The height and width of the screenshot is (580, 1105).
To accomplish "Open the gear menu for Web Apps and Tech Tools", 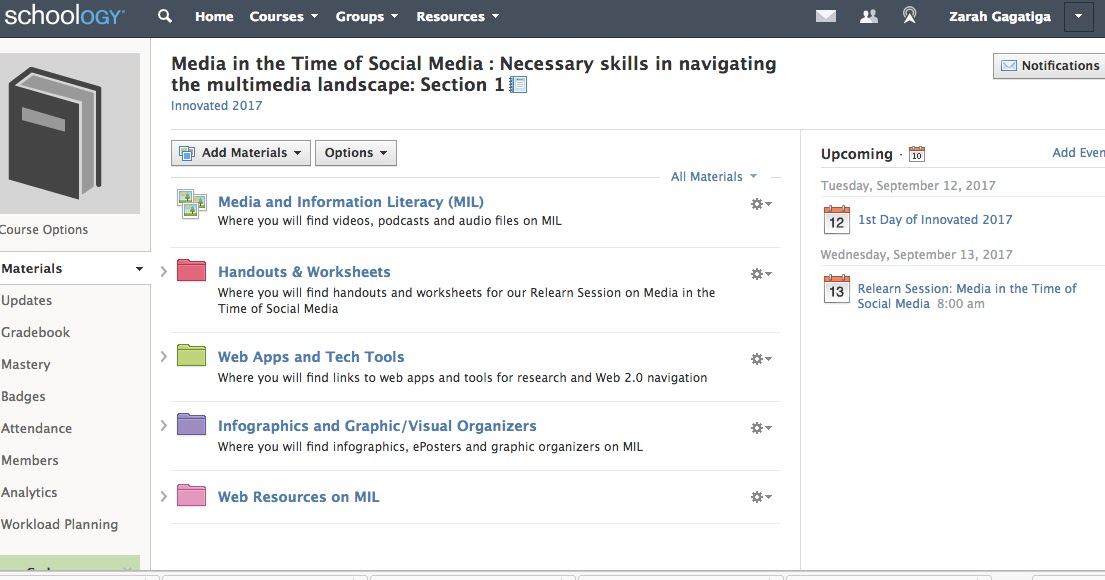I will [x=758, y=358].
